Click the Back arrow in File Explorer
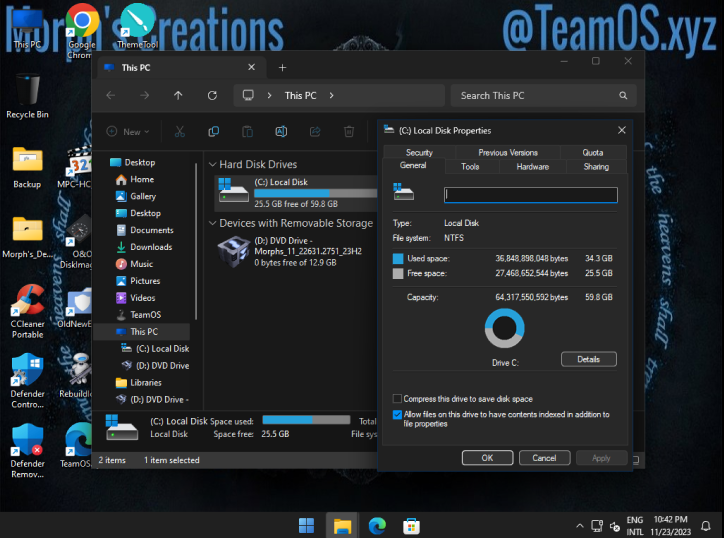Viewport: 724px width, 538px height. [x=111, y=96]
